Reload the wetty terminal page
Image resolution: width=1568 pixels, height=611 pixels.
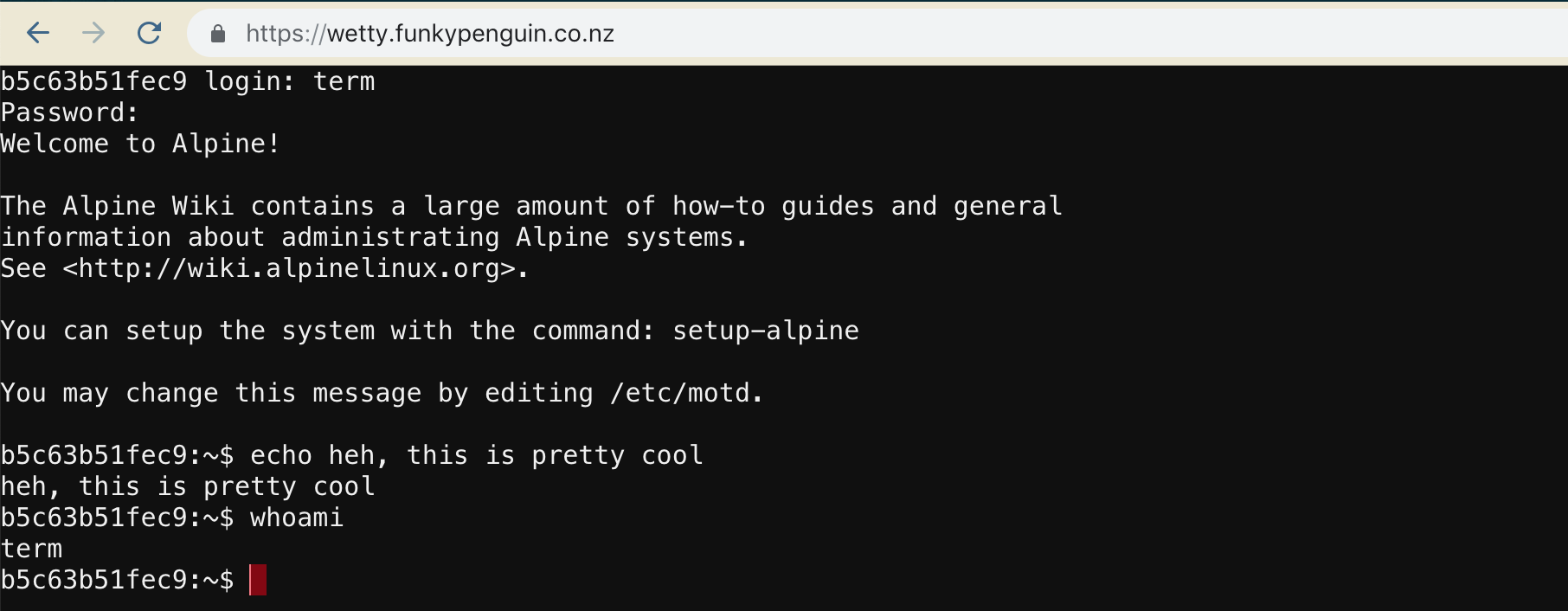150,34
